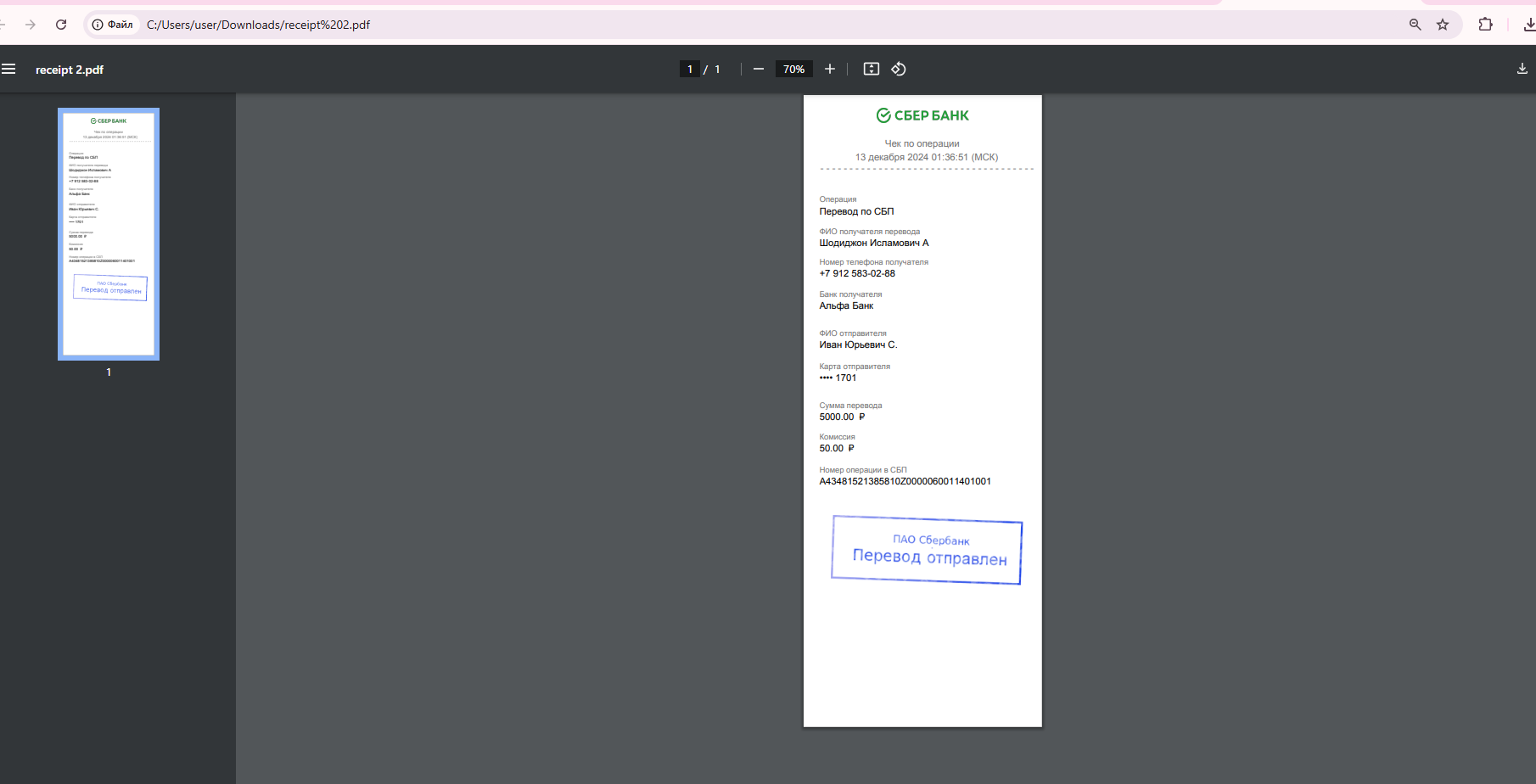Click the receipt 2.pdf title
The width and height of the screenshot is (1536, 784).
pos(70,70)
